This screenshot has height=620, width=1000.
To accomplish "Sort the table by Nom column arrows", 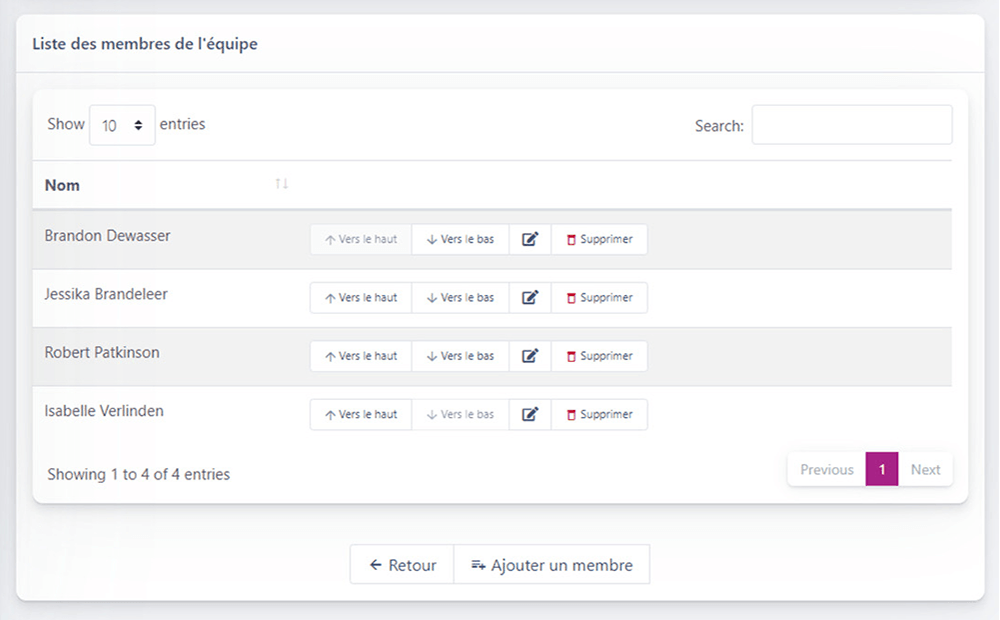I will (x=281, y=184).
